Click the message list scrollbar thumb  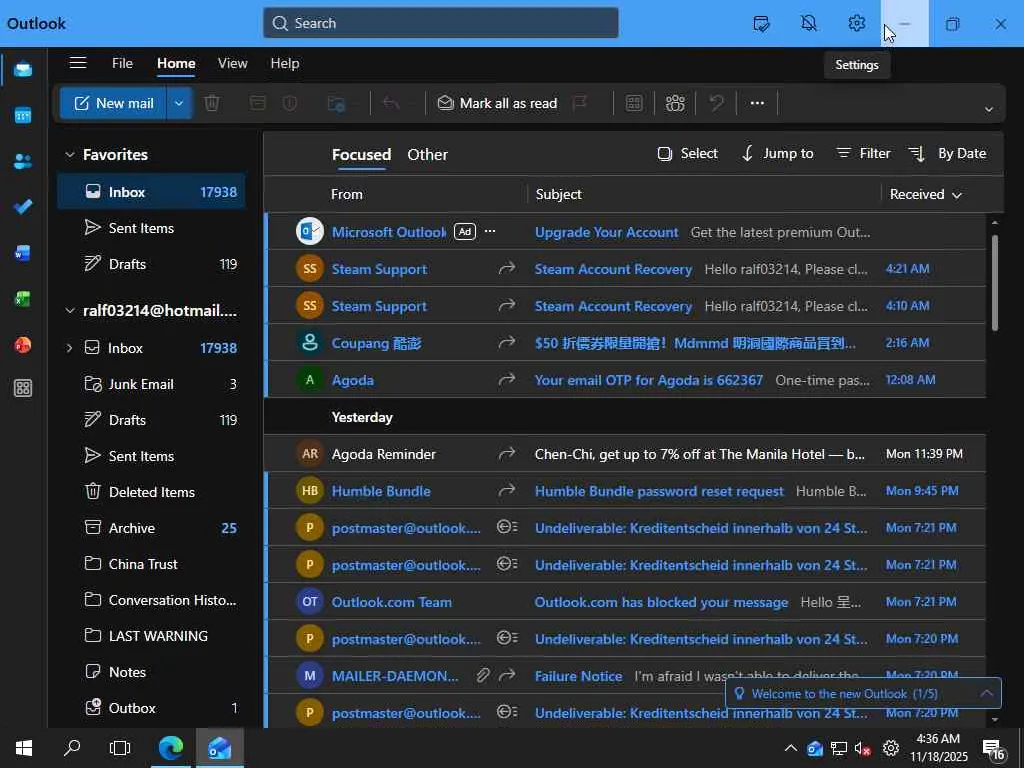click(995, 281)
